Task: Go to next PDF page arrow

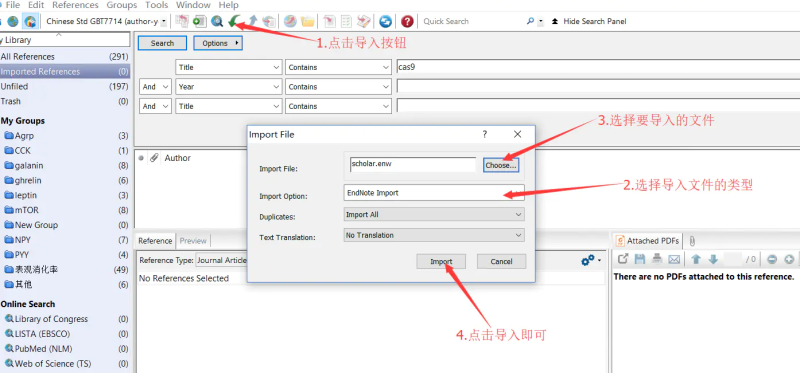Action: click(713, 259)
